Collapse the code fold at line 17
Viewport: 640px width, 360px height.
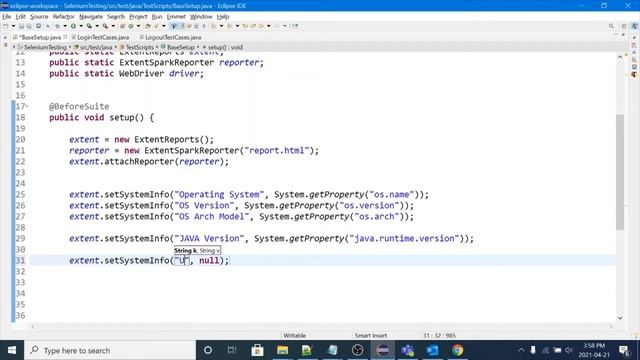tap(27, 107)
